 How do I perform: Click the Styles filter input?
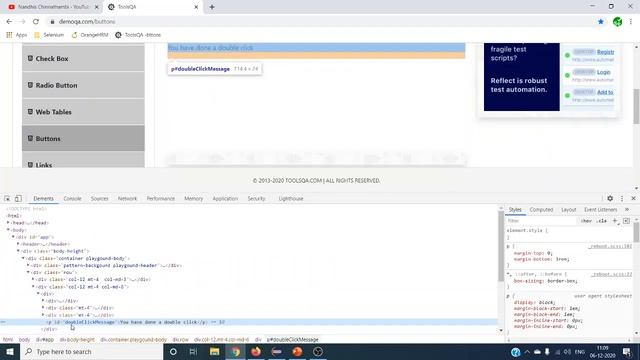(x=541, y=221)
